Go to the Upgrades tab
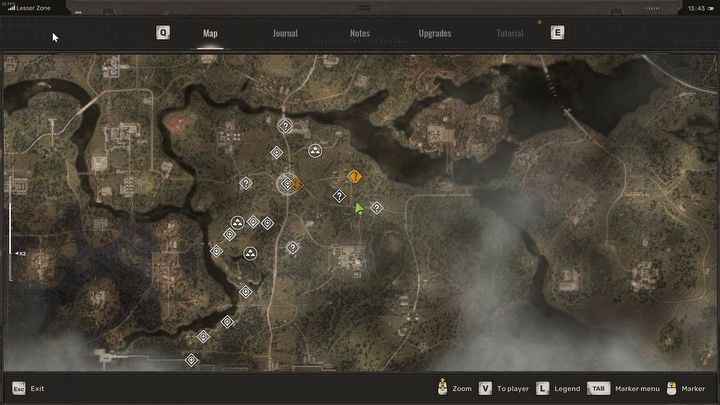The image size is (720, 405). coord(435,33)
